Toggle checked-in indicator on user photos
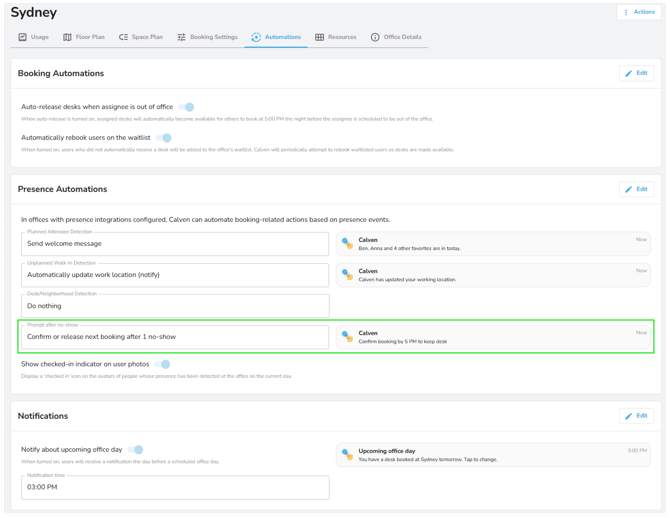This screenshot has height=518, width=670. [163, 365]
